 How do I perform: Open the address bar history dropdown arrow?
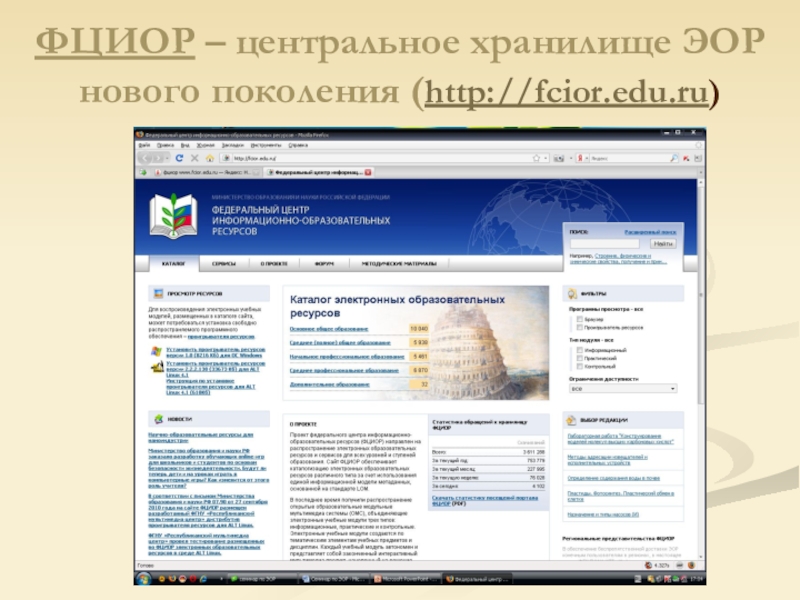[x=546, y=158]
